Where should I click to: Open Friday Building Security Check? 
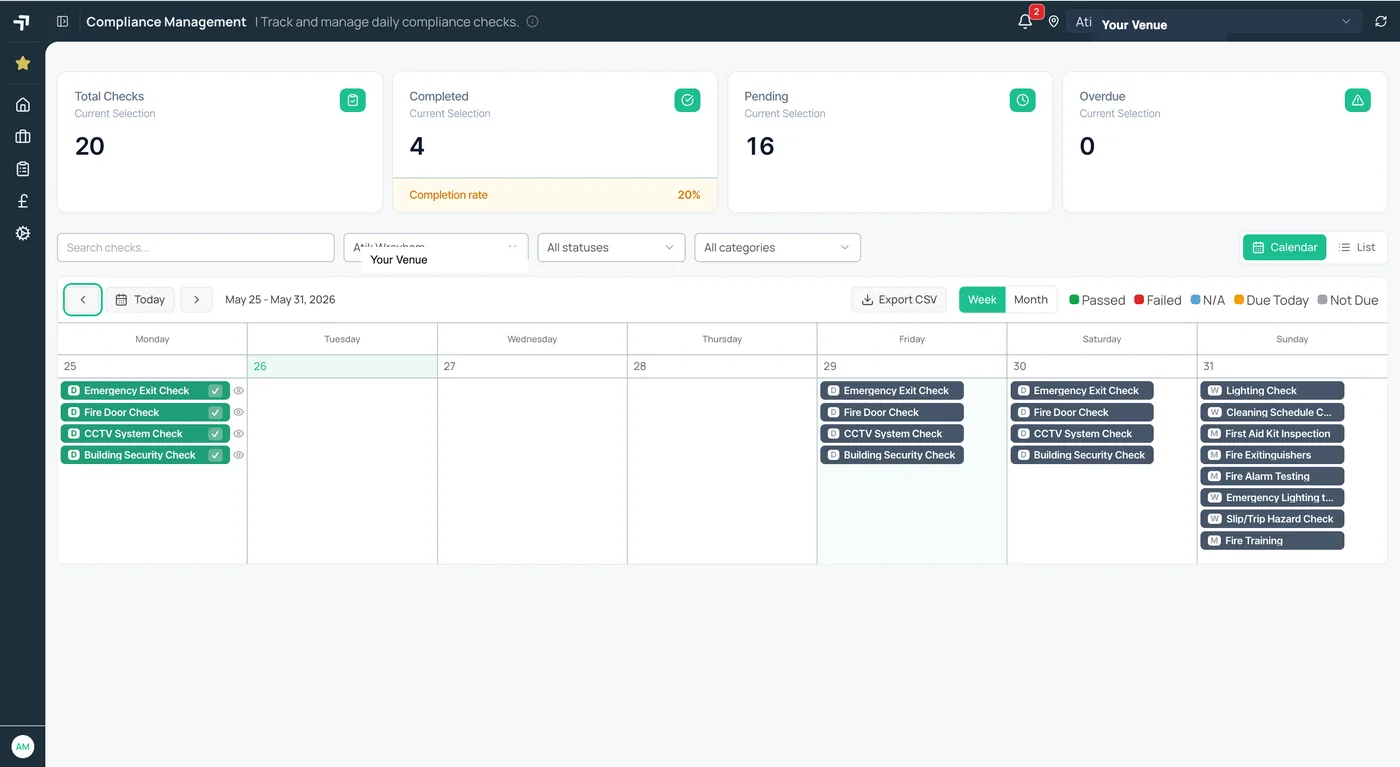892,455
